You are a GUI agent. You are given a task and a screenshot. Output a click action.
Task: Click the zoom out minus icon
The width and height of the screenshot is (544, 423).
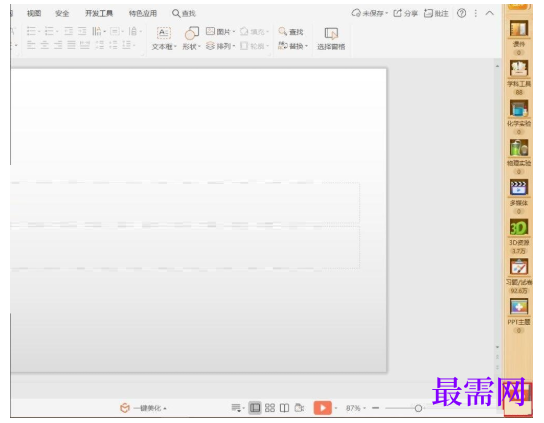coord(375,408)
